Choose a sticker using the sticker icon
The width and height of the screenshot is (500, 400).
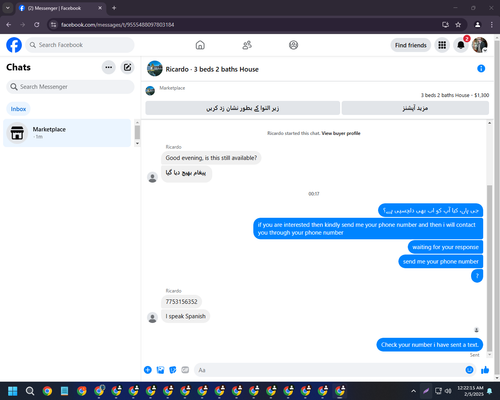tap(173, 370)
